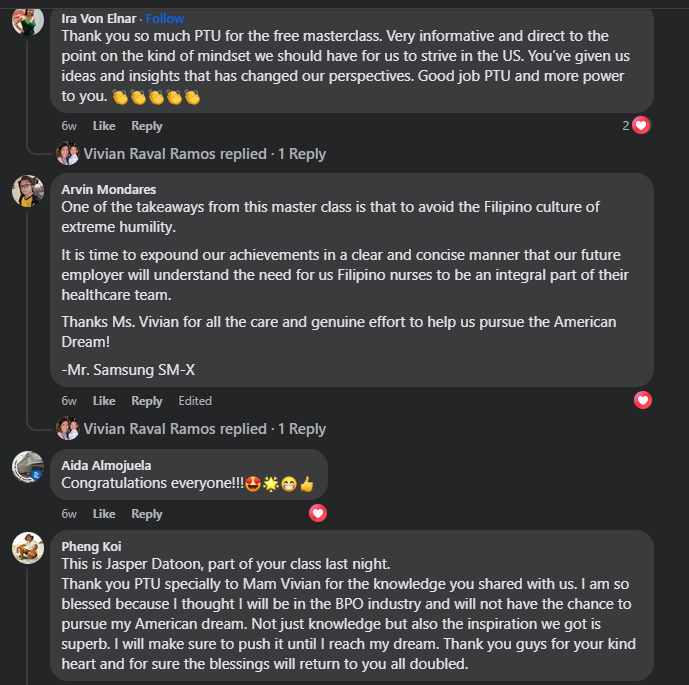The height and width of the screenshot is (685, 689).
Task: Click the 6w timestamp on Aida's comment
Action: (69, 514)
